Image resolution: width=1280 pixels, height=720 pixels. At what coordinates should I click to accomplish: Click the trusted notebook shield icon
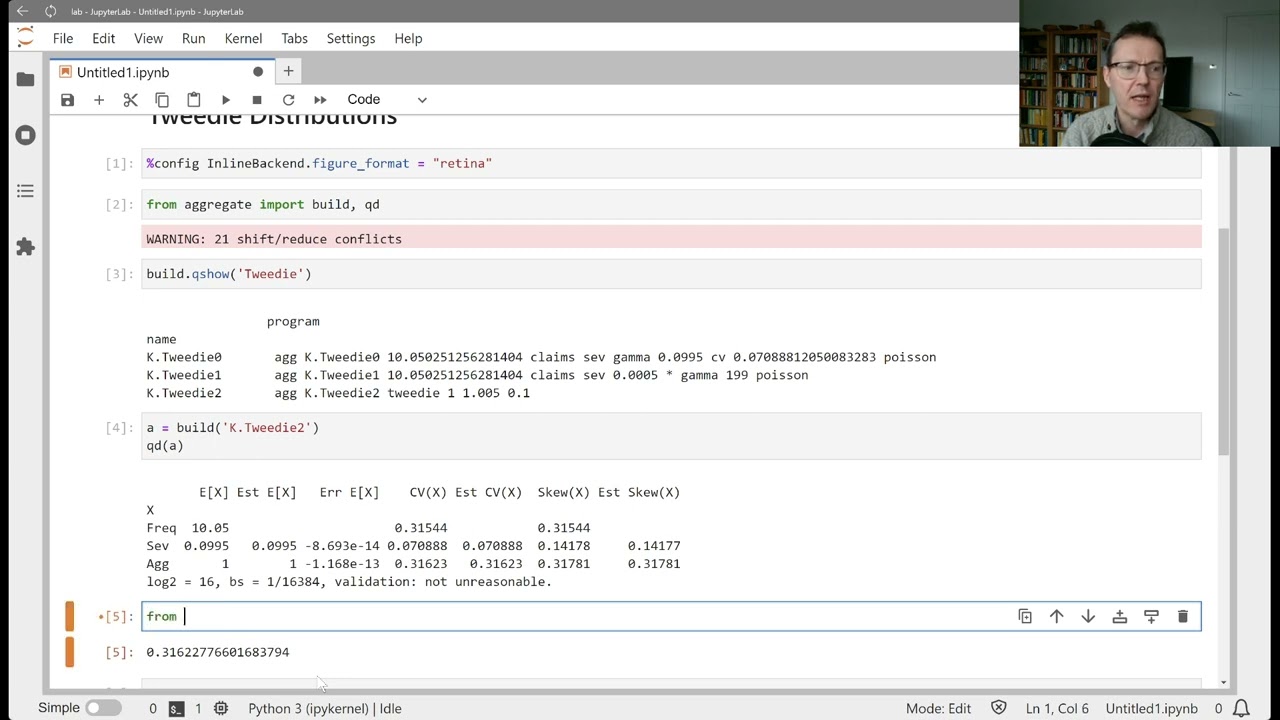(998, 708)
